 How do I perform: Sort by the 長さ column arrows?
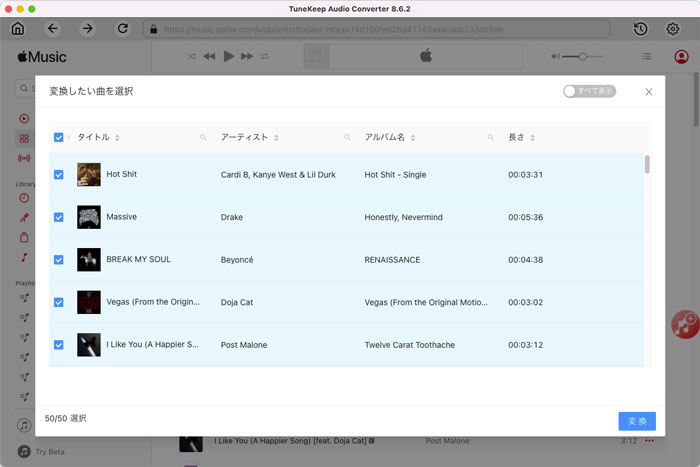click(x=532, y=138)
